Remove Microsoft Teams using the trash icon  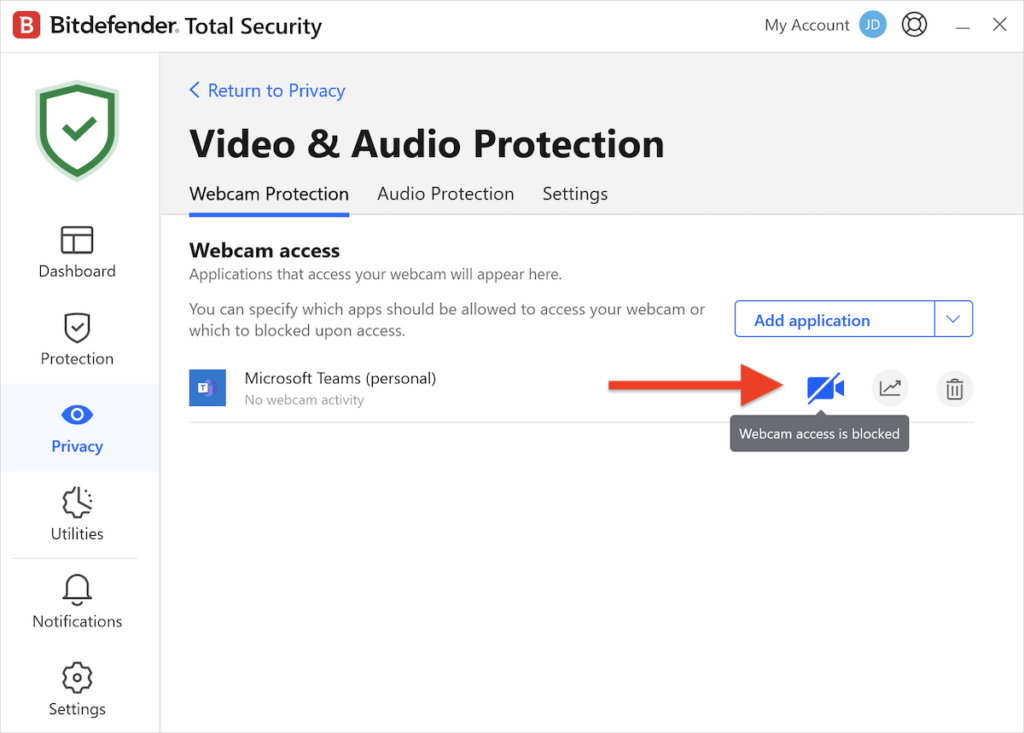tap(954, 388)
